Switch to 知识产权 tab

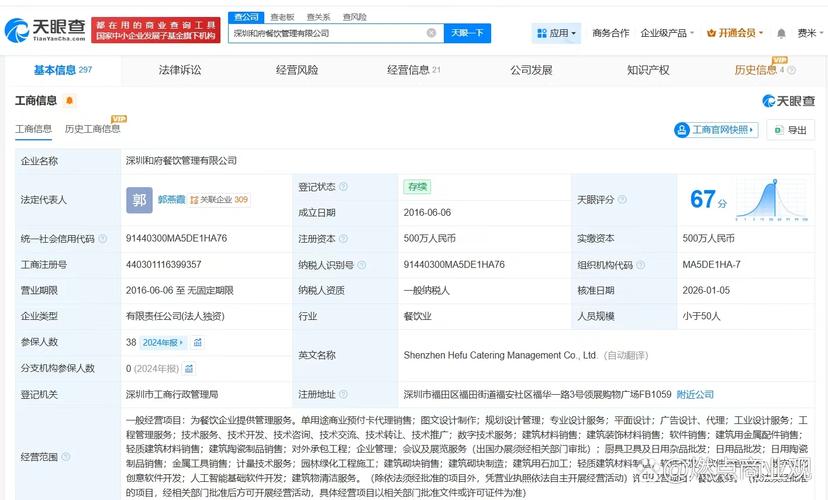(x=648, y=70)
